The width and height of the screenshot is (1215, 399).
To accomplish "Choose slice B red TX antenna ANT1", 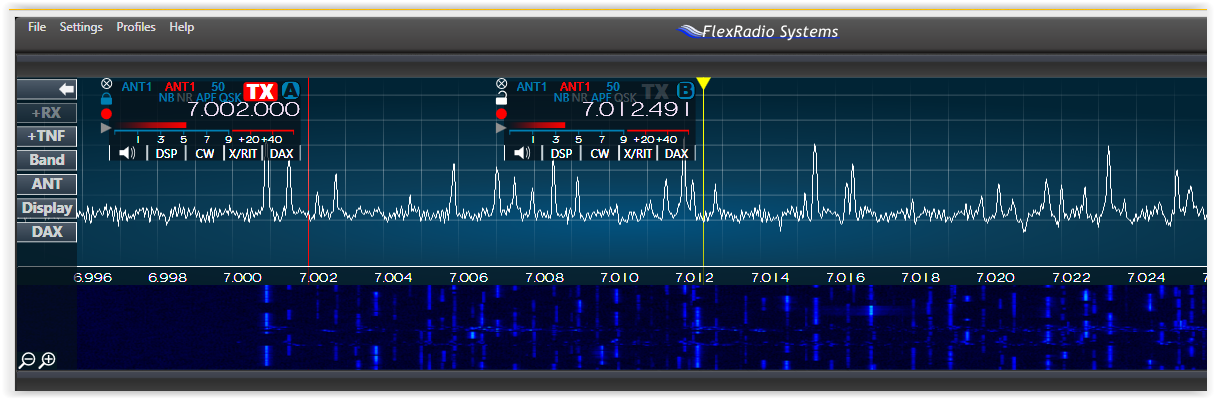I will click(575, 87).
